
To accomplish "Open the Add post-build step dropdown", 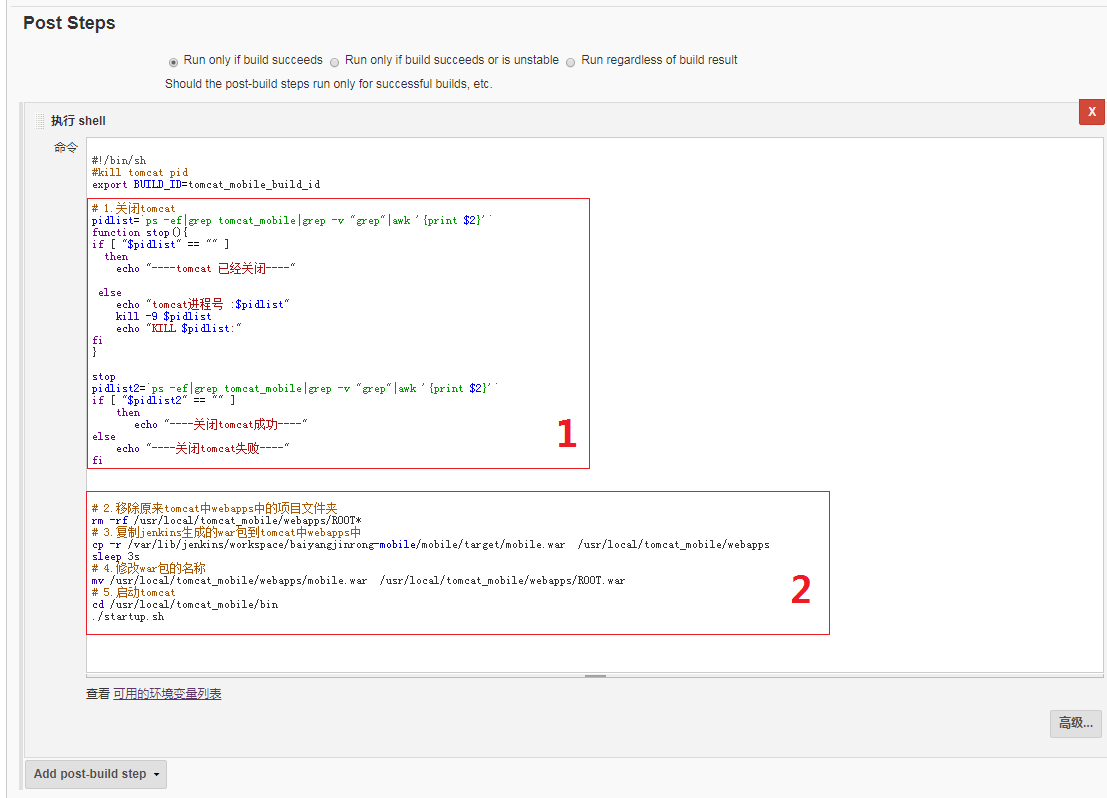I will click(96, 774).
